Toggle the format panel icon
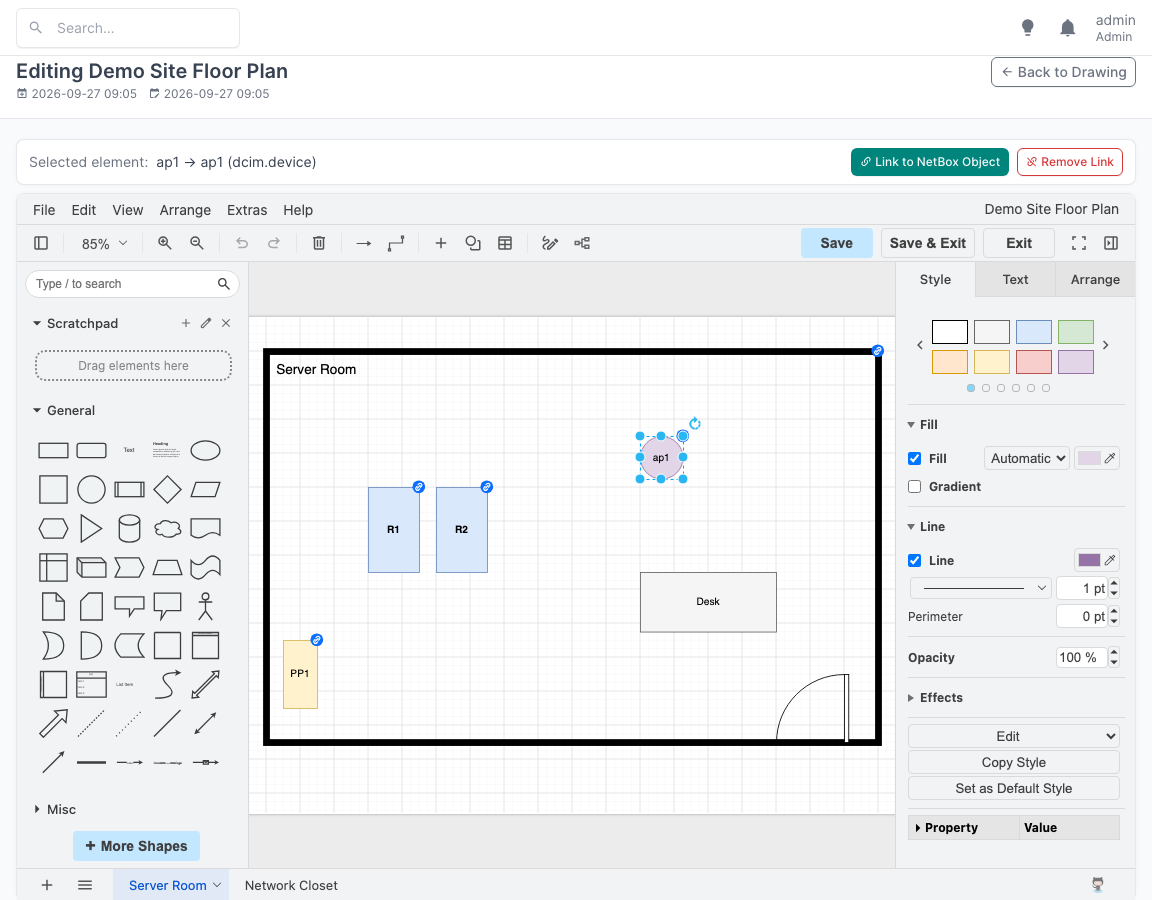This screenshot has width=1152, height=900. 1111,243
